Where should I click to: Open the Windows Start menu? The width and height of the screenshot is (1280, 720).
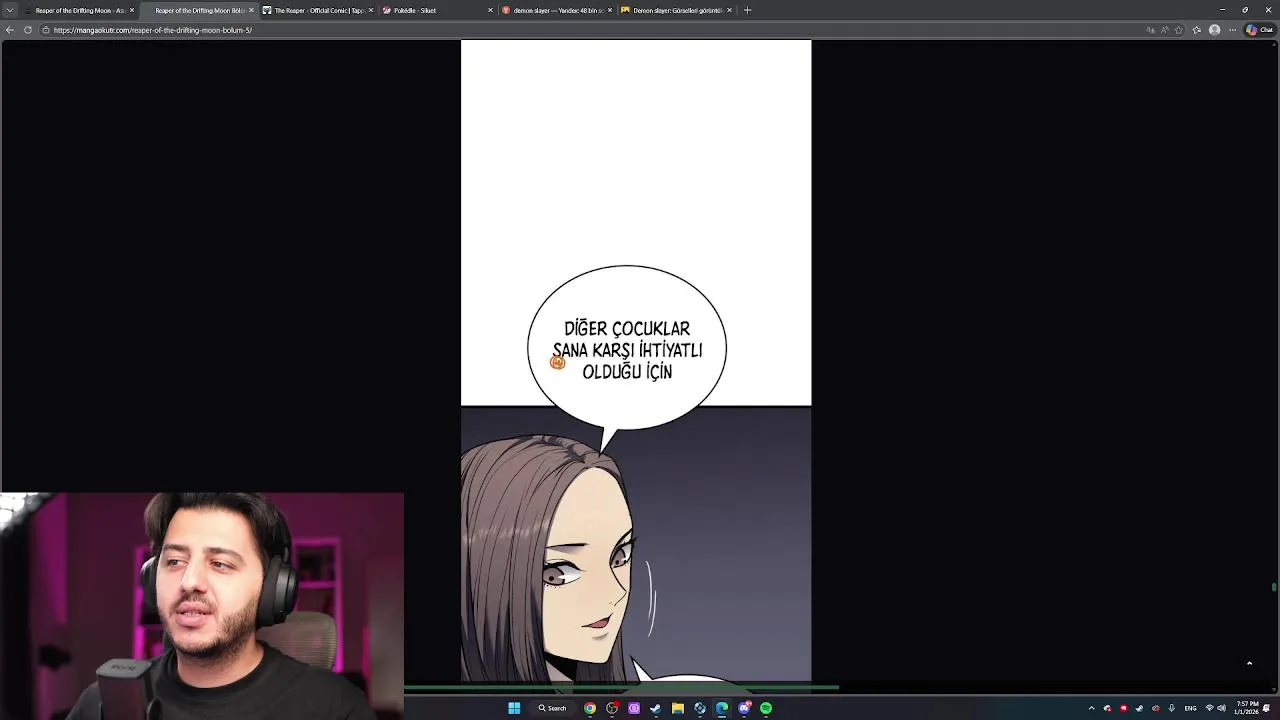tap(514, 708)
